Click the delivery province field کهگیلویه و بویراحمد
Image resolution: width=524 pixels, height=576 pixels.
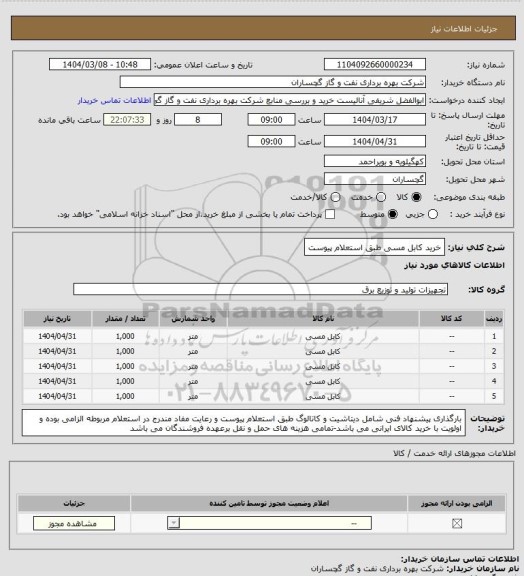(x=375, y=161)
